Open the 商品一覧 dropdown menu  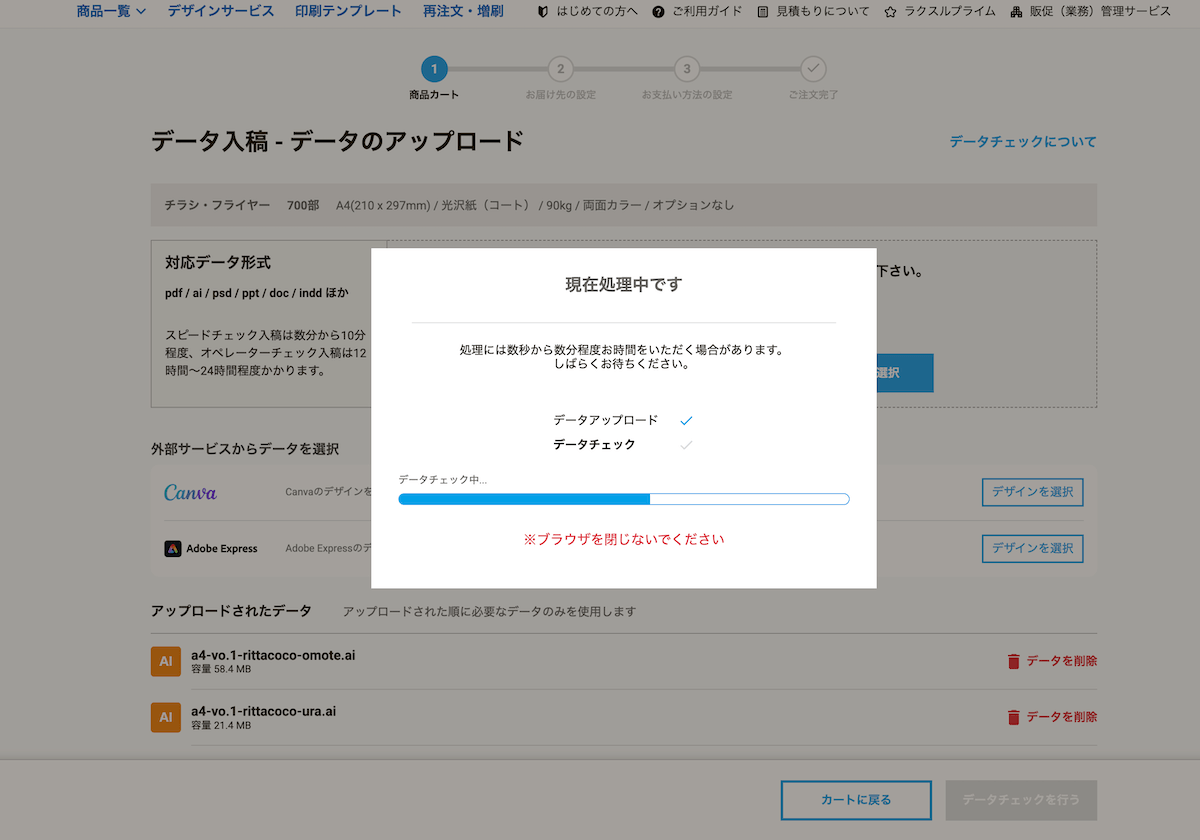111,11
